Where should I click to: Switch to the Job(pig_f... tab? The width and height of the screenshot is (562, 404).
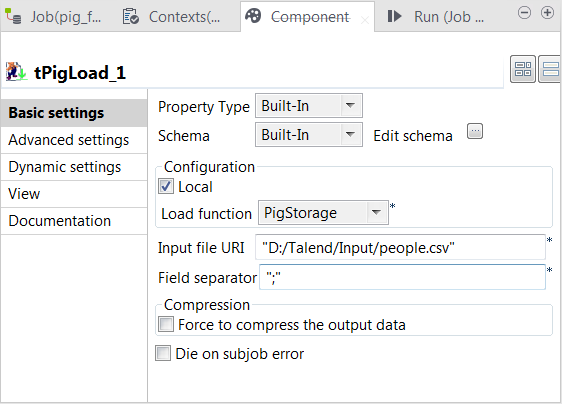click(x=53, y=16)
